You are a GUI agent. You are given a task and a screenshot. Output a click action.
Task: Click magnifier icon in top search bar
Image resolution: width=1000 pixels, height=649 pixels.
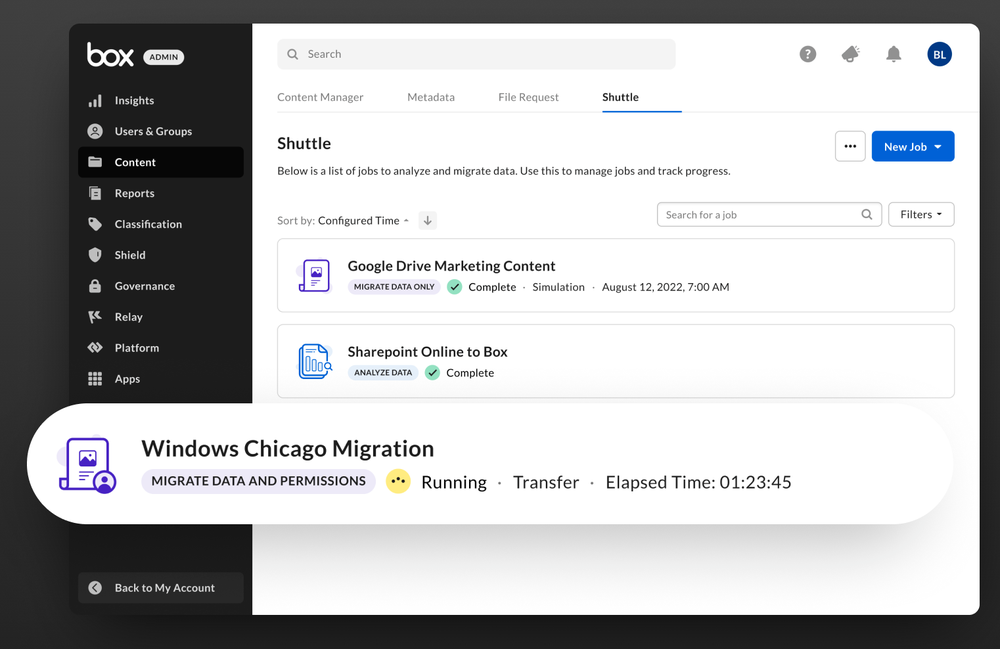coord(293,54)
